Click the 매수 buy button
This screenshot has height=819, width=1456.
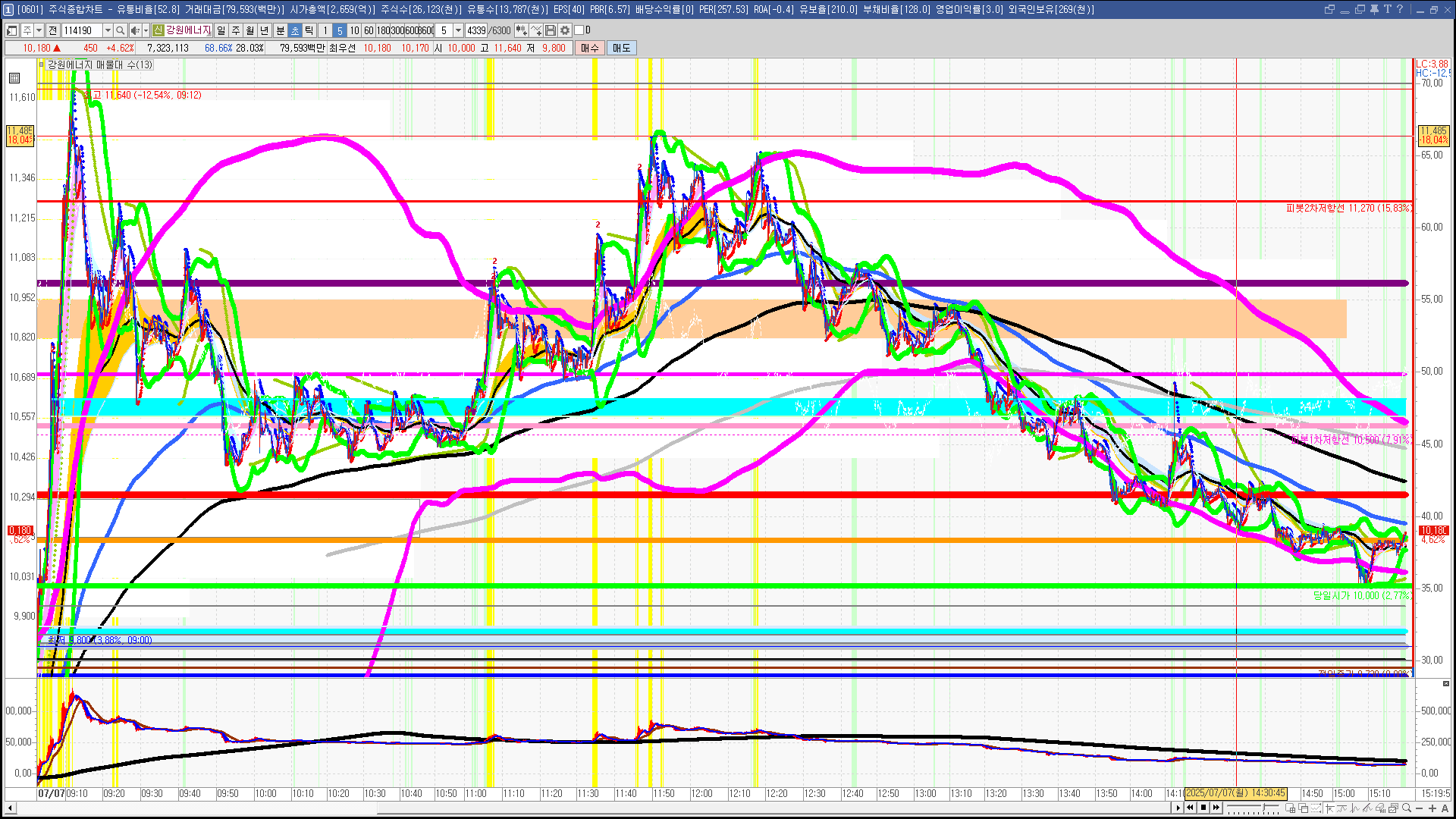[590, 48]
